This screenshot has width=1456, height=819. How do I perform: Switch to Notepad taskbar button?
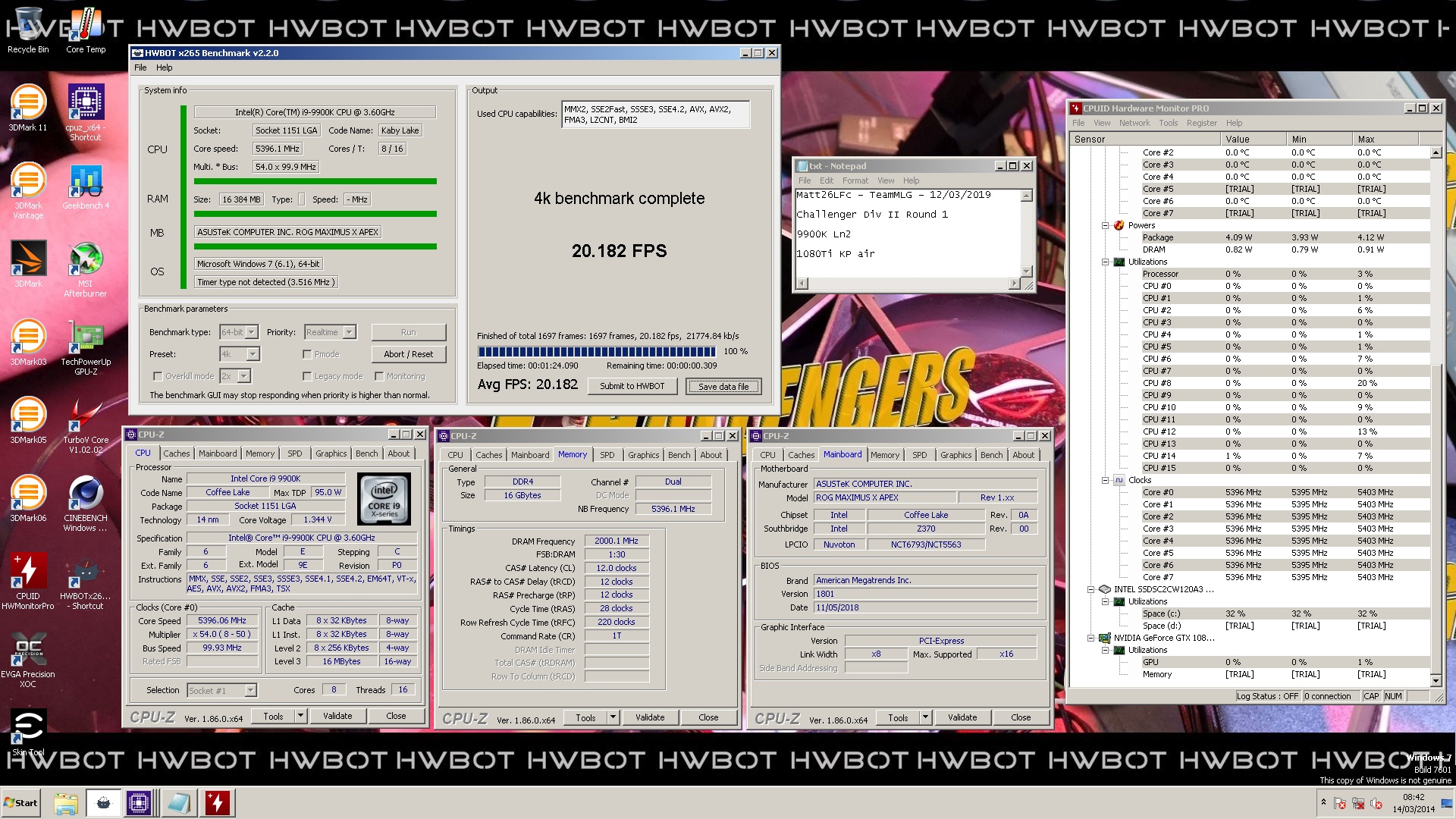point(177,803)
